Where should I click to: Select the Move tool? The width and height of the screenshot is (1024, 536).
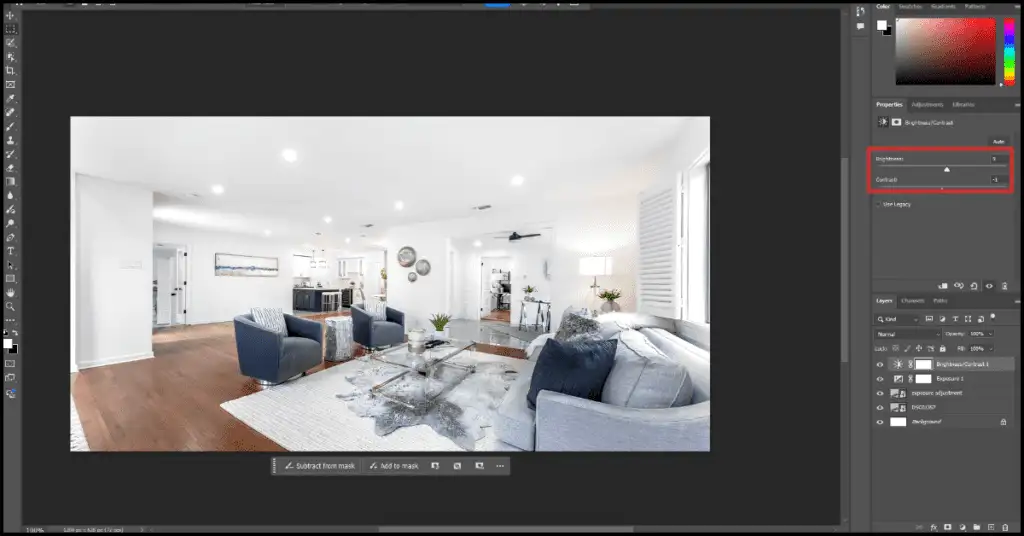tap(10, 15)
